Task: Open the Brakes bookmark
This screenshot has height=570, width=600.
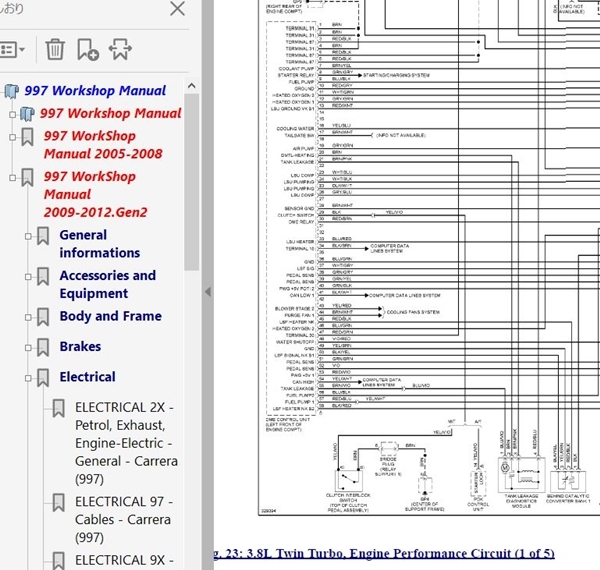Action: coord(80,346)
